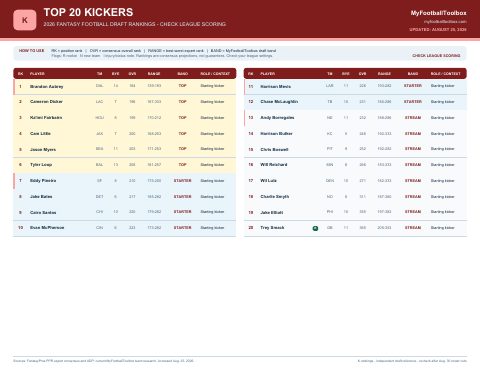Image resolution: width=480 pixels, height=371 pixels.
Task: Select Chris Boswell player name
Action: [274, 149]
